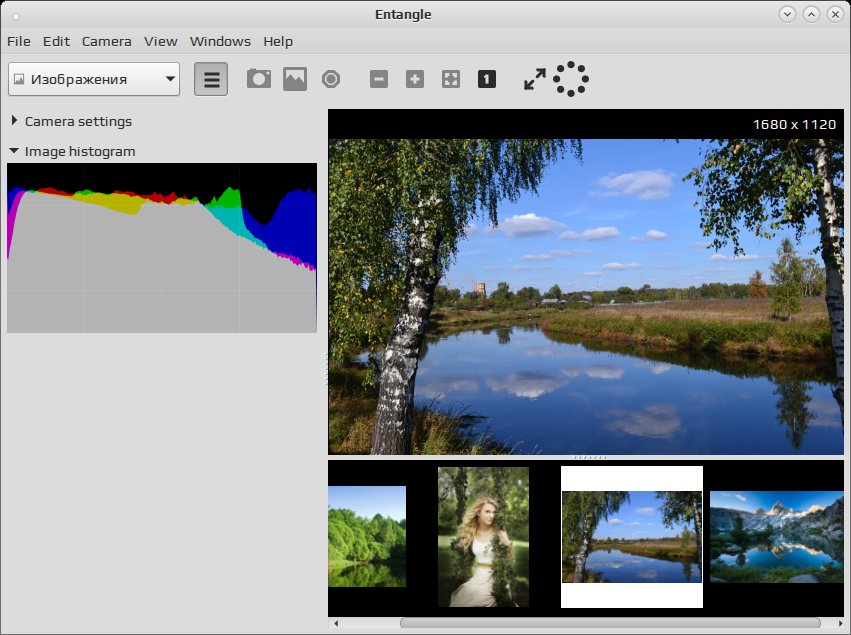Select the blonde woman portrait thumbnail

pyautogui.click(x=484, y=537)
